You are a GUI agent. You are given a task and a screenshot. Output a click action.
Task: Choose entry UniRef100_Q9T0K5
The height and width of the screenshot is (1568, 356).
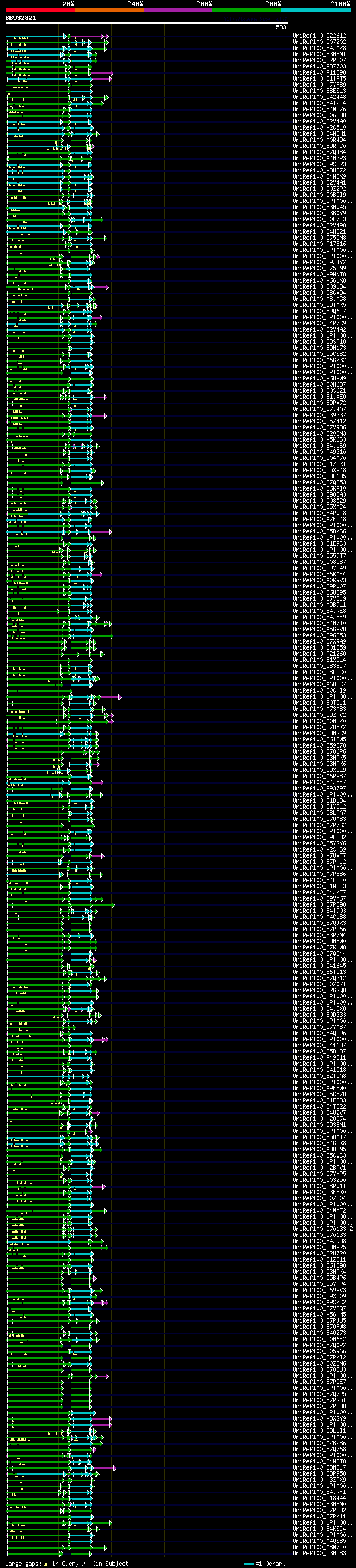click(x=319, y=305)
